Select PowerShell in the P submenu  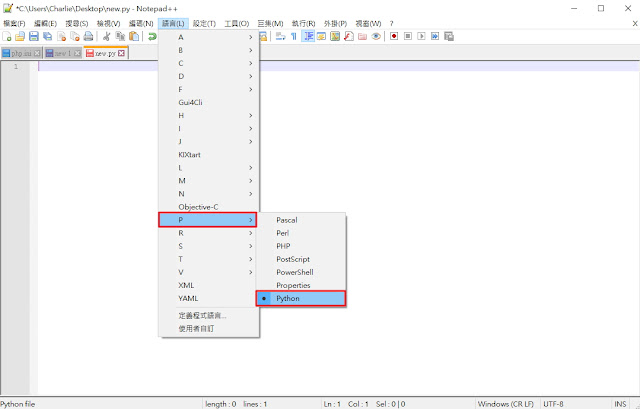point(301,272)
